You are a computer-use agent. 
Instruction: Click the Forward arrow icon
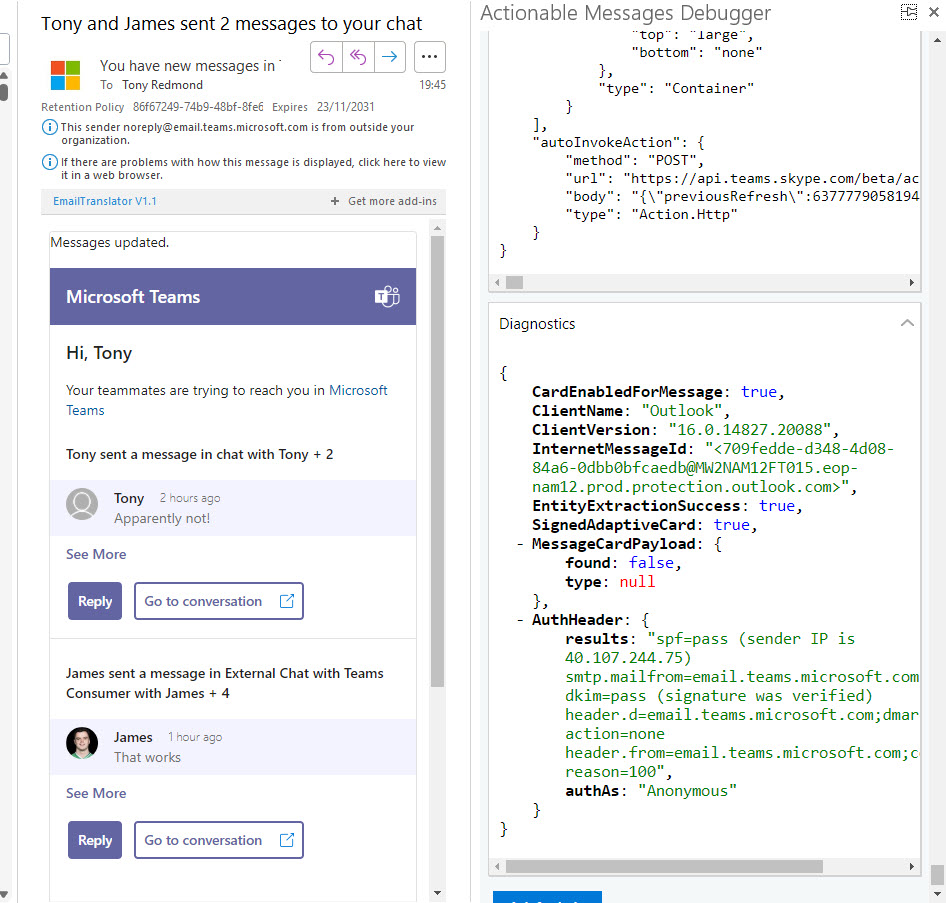tap(389, 57)
